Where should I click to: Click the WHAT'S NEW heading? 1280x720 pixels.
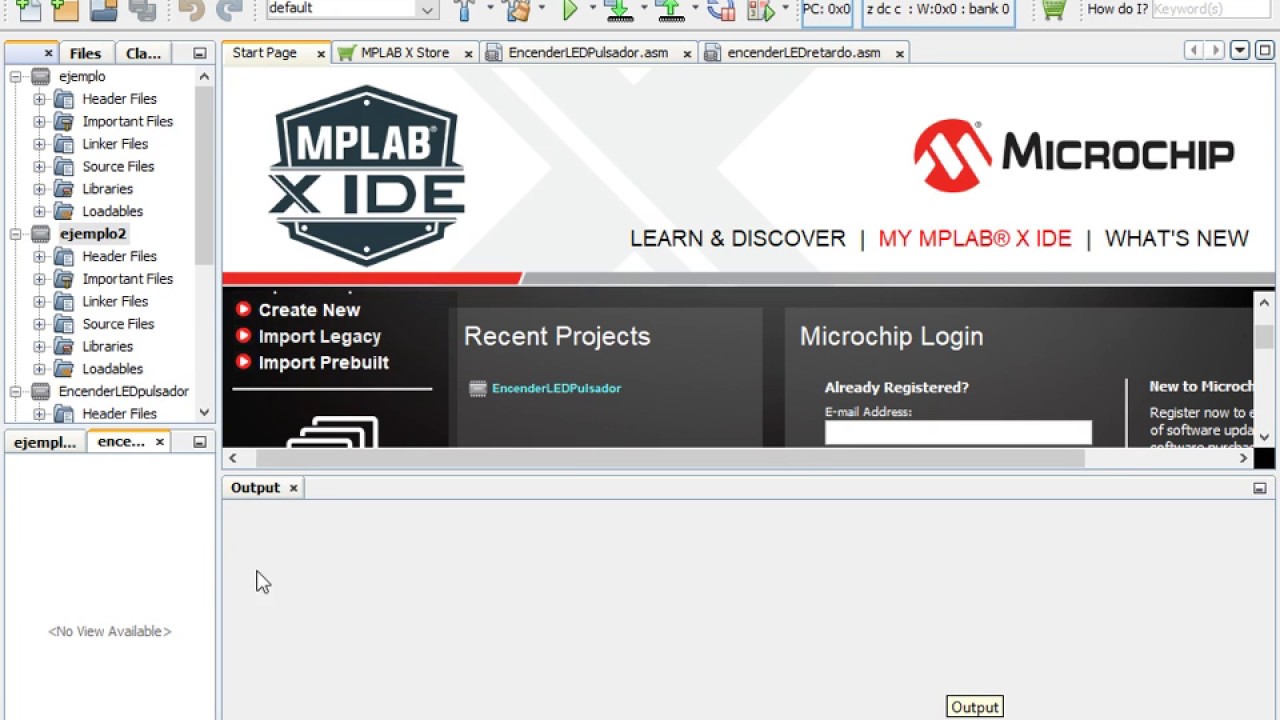point(1177,239)
